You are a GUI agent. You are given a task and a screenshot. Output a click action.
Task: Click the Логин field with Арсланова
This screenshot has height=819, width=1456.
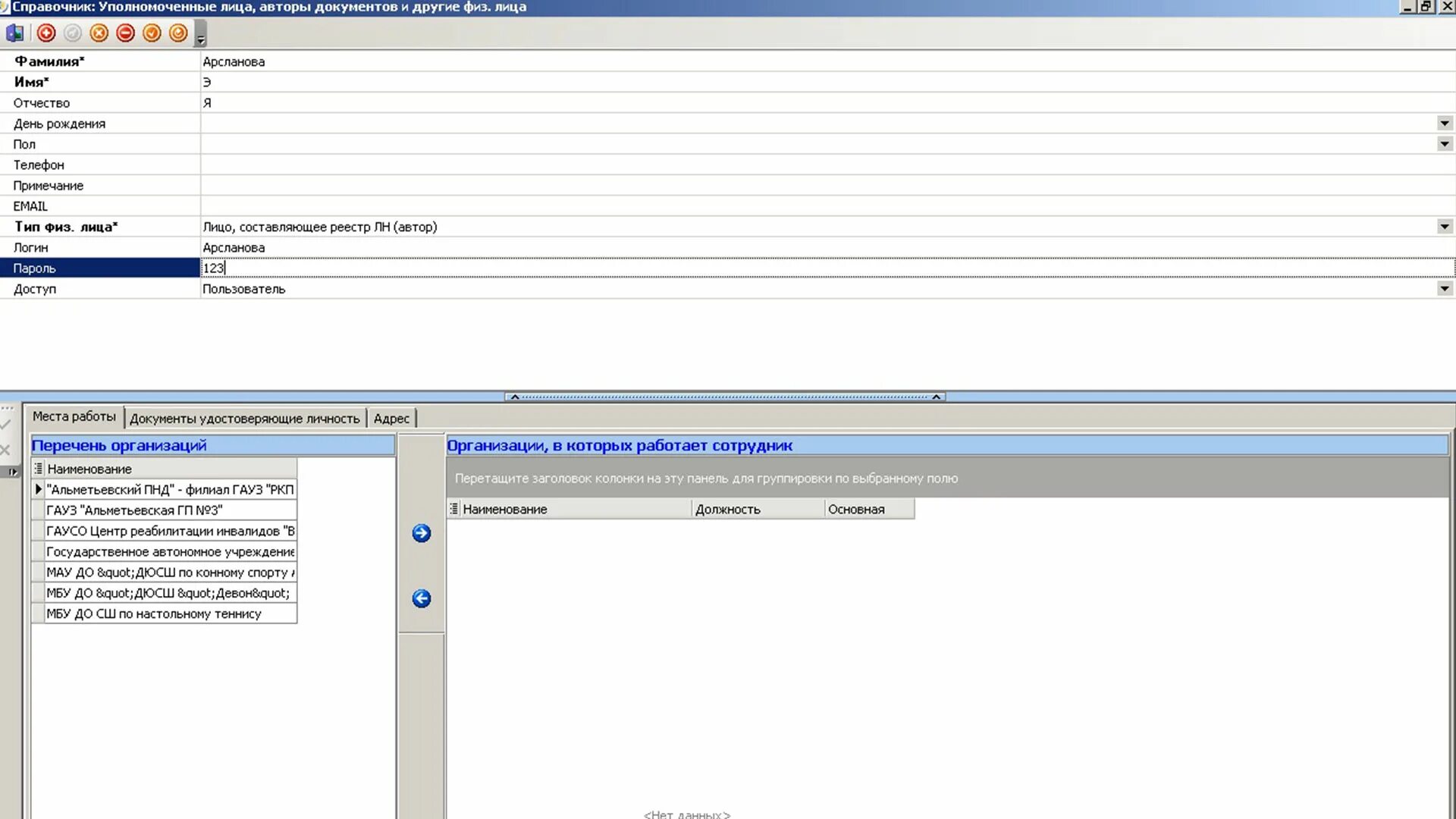pyautogui.click(x=827, y=247)
